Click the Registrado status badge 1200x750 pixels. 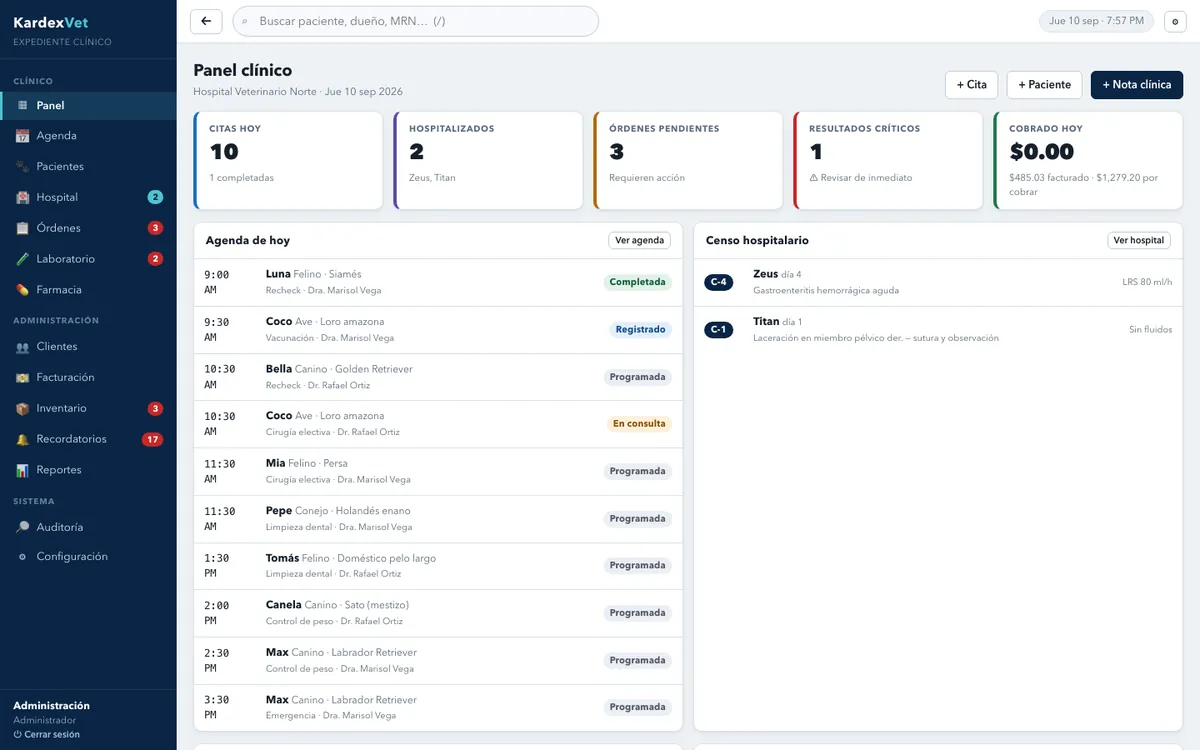640,329
